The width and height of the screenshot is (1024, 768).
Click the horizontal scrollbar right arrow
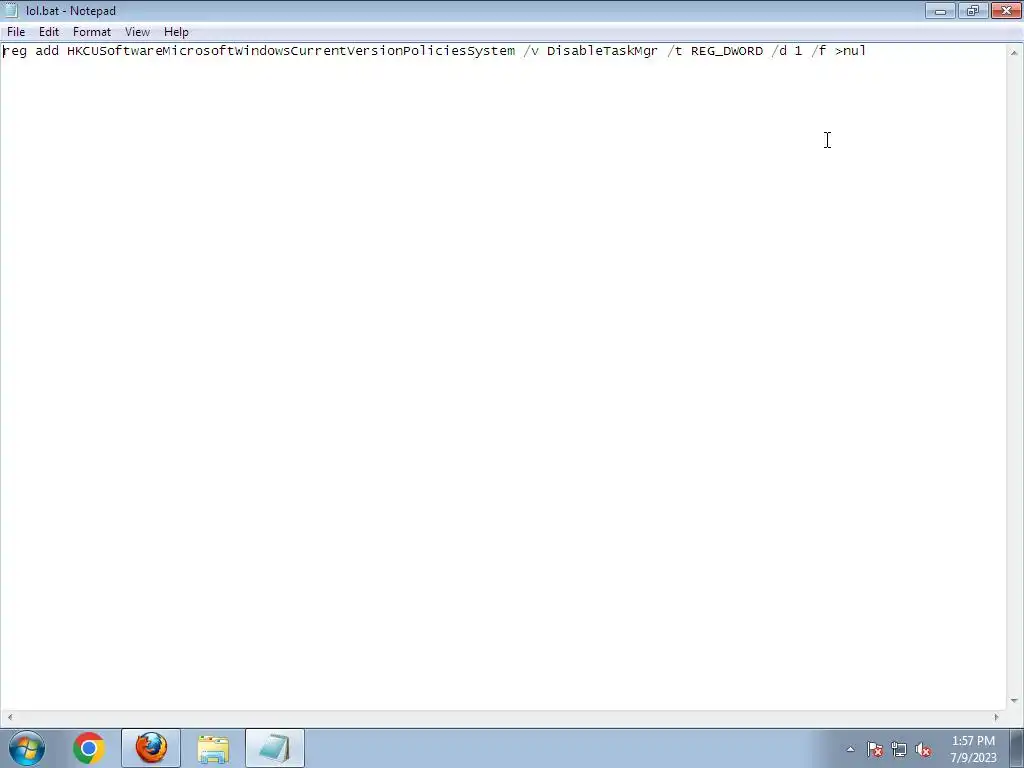[996, 717]
